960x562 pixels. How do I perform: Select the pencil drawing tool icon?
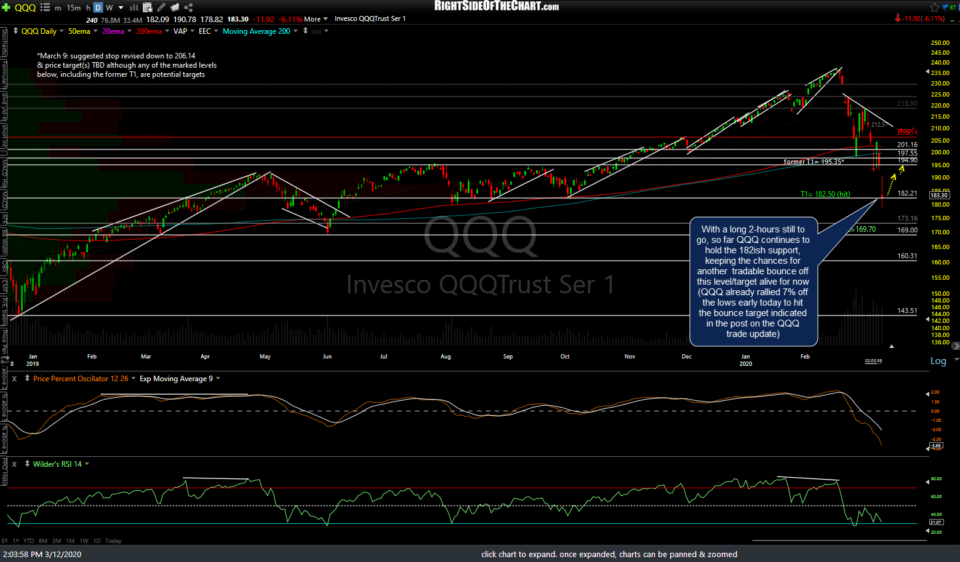pos(161,8)
